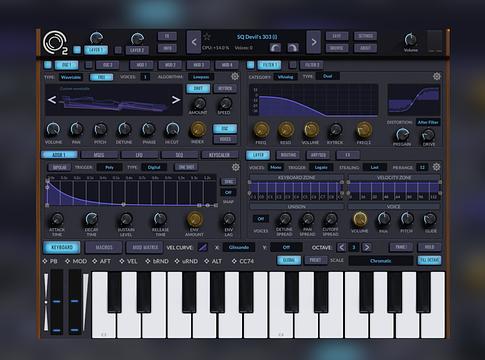Switch to the KEYSCALER tab
The width and height of the screenshot is (485, 360).
(219, 155)
